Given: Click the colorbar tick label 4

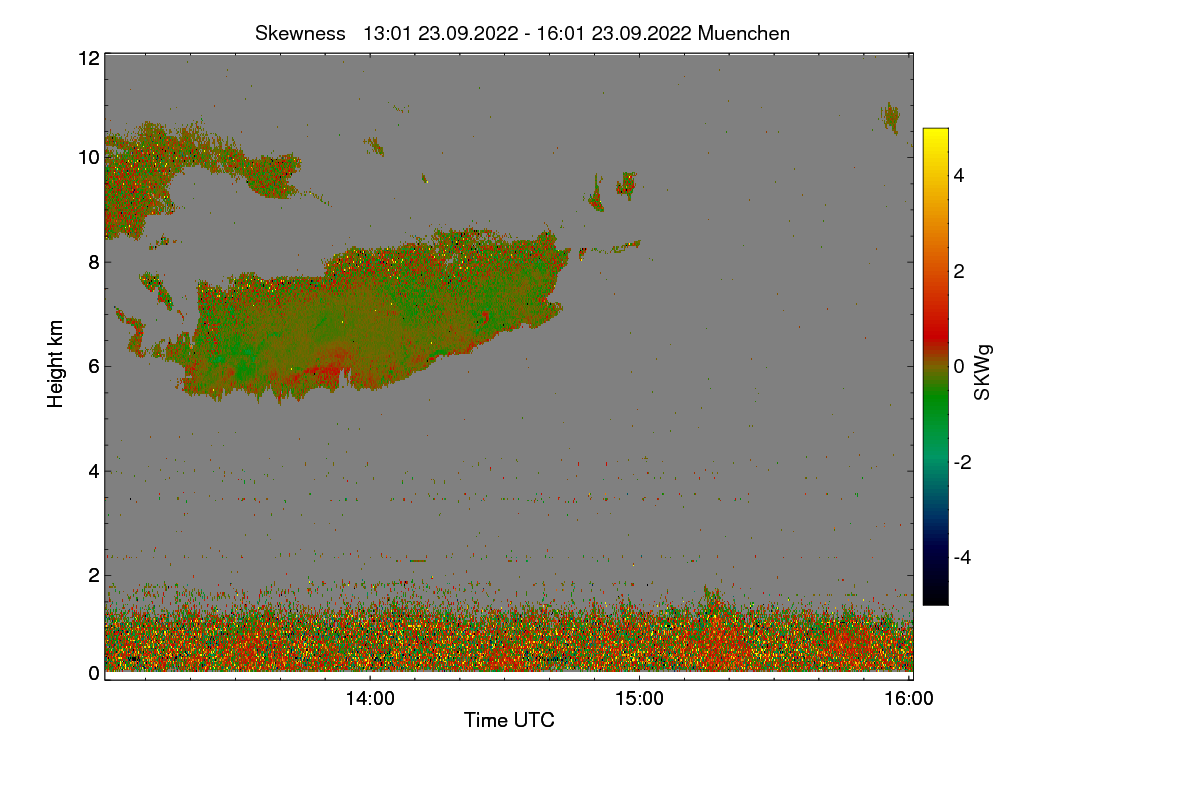Looking at the screenshot, I should pos(959,176).
